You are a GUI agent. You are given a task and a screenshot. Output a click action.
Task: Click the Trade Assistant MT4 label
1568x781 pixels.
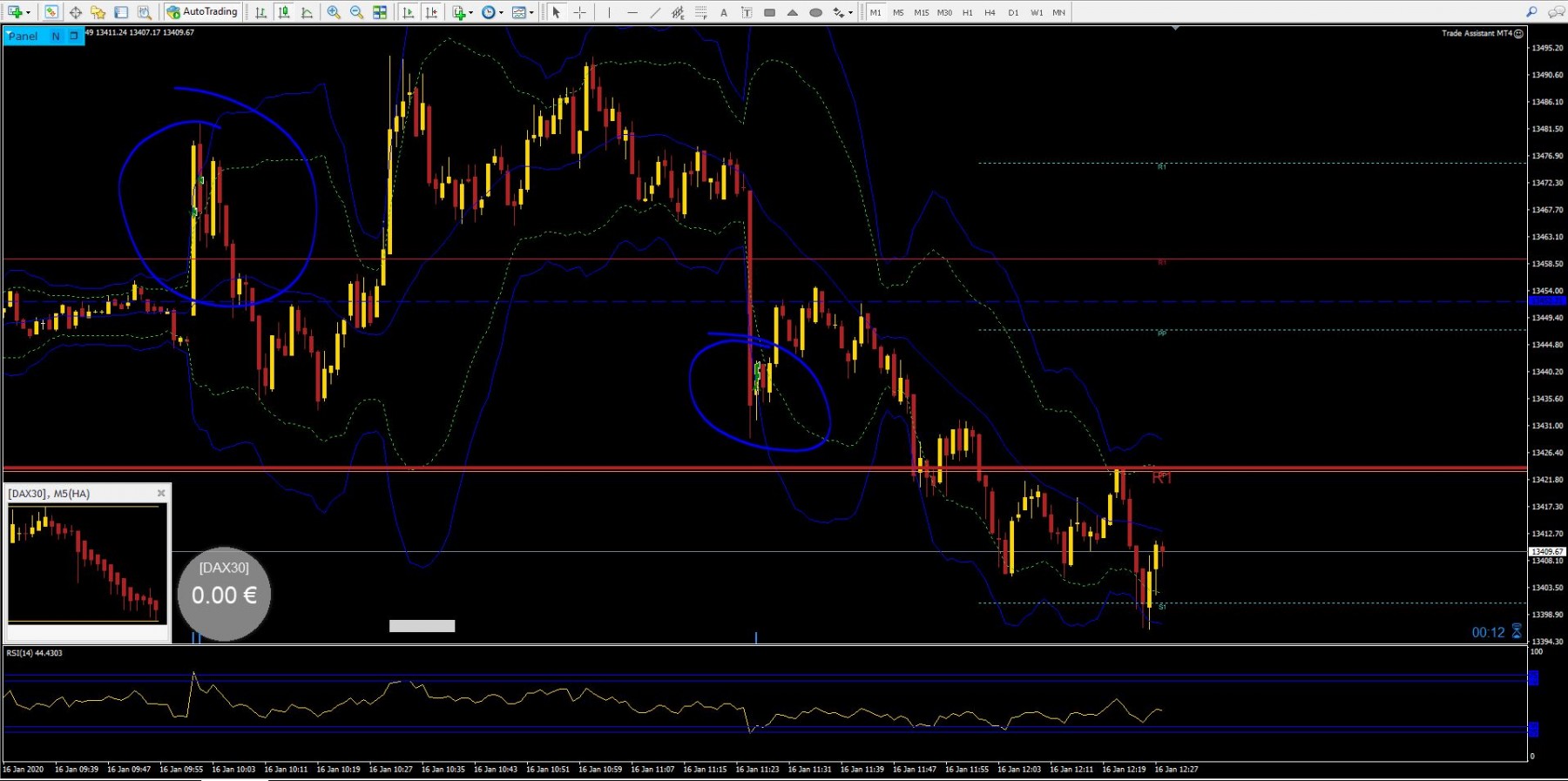pyautogui.click(x=1477, y=33)
